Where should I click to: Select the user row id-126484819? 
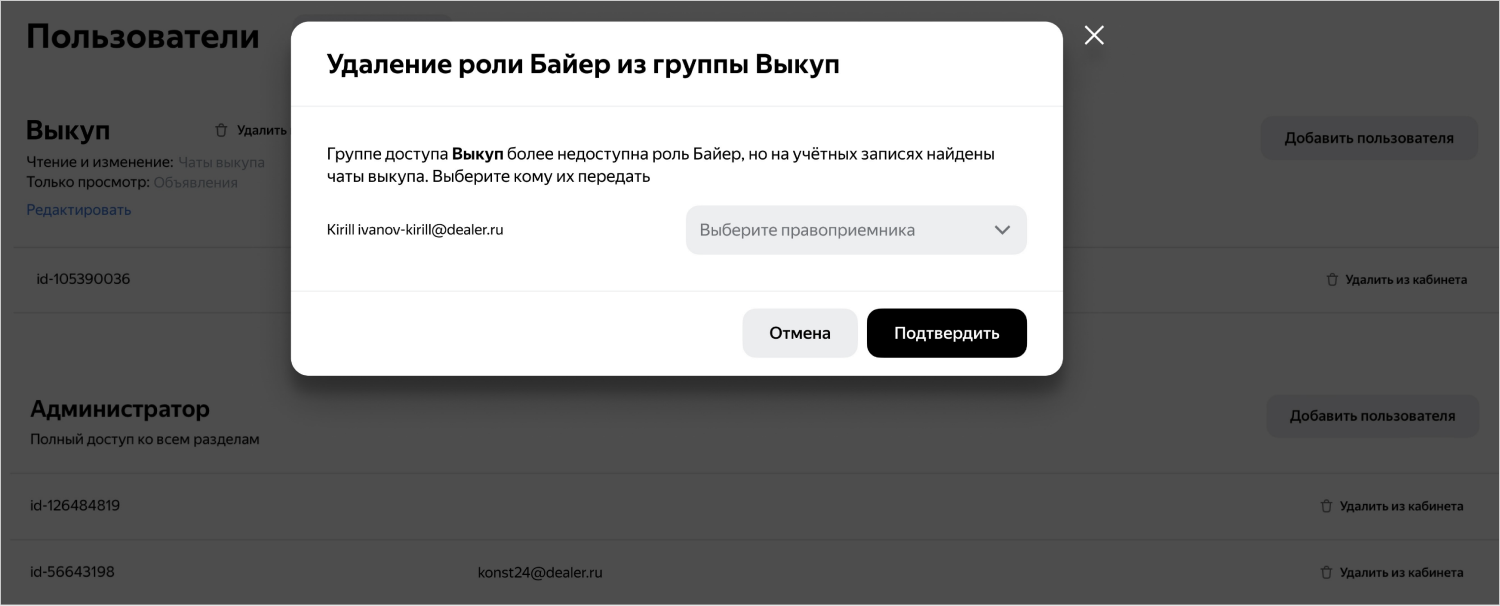click(x=75, y=506)
